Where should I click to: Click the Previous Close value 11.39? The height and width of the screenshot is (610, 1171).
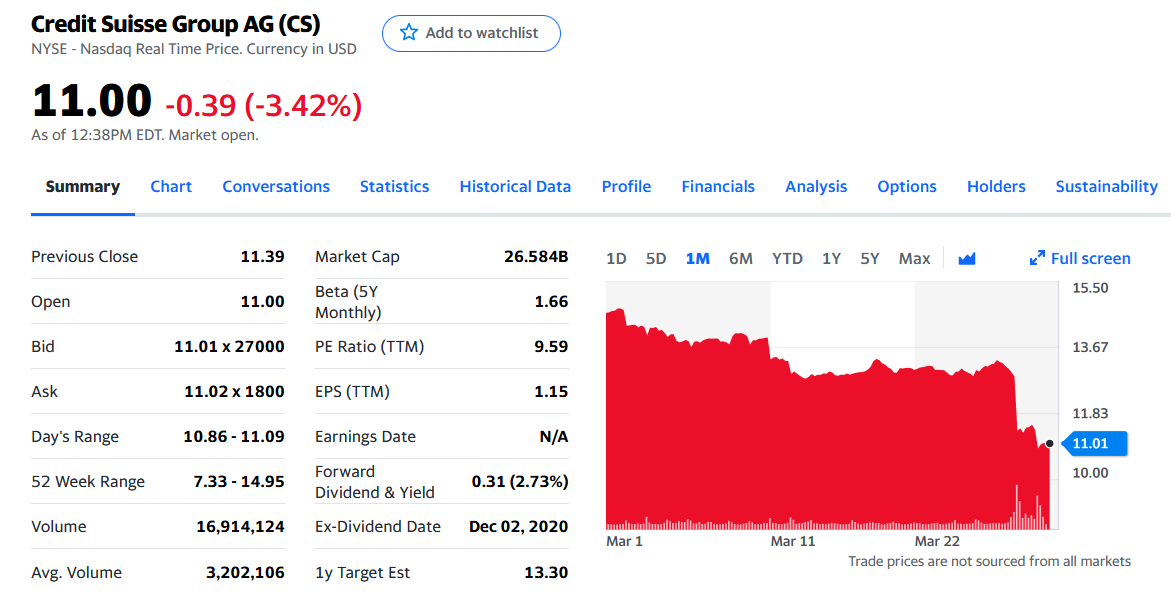click(262, 257)
